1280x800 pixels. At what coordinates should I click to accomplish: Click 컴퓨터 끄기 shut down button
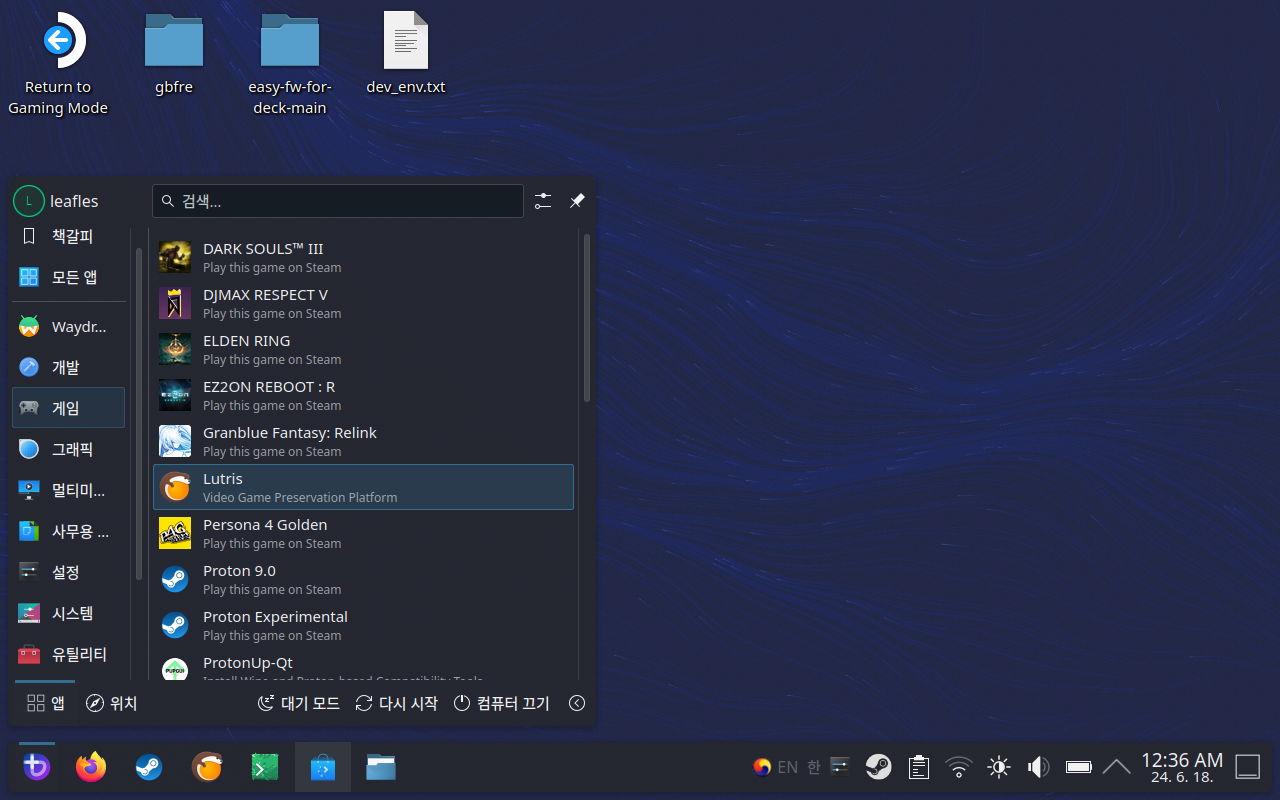point(502,703)
